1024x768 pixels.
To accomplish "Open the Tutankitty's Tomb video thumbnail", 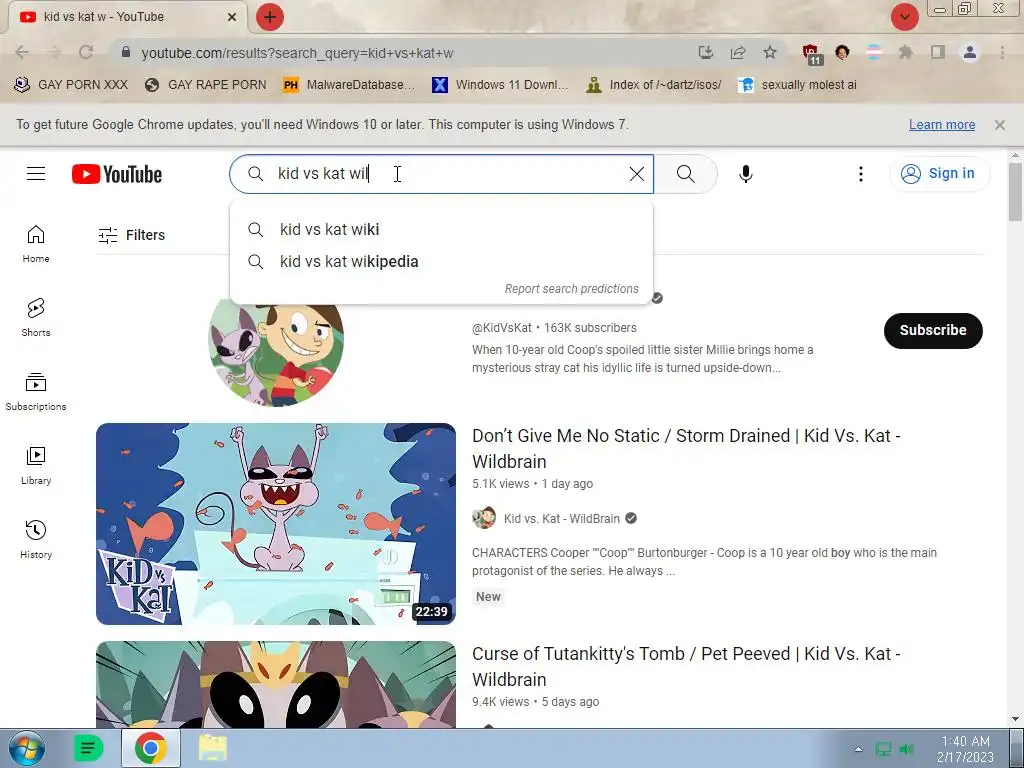I will tap(276, 684).
